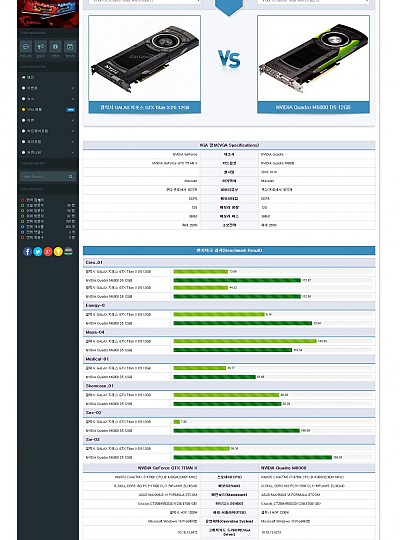Open the calendar attendance quick-menu icon

(70, 46)
